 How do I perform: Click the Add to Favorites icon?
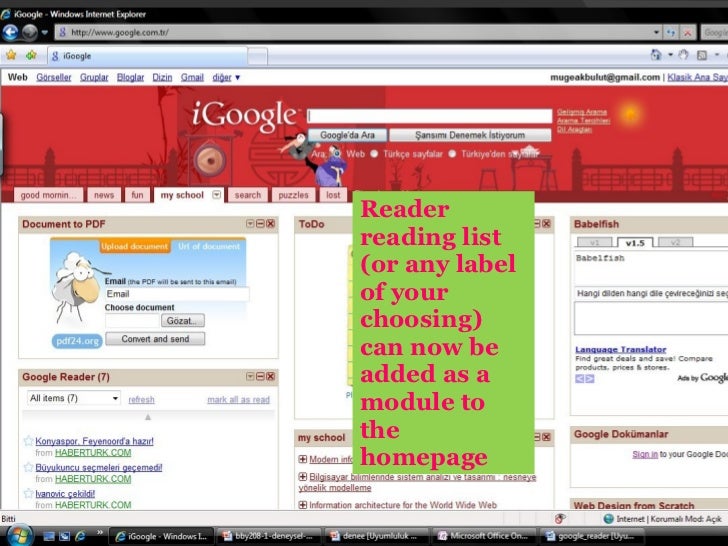click(x=31, y=56)
